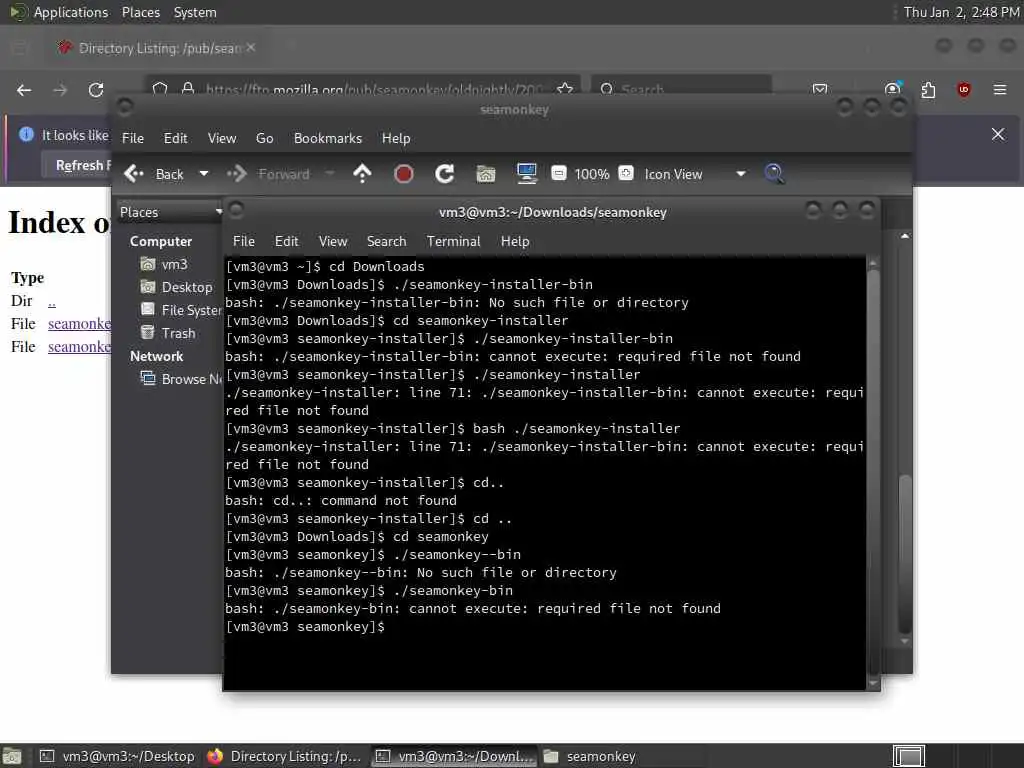Switch to Directory Listing Firefox taskbar entry

tap(285, 756)
